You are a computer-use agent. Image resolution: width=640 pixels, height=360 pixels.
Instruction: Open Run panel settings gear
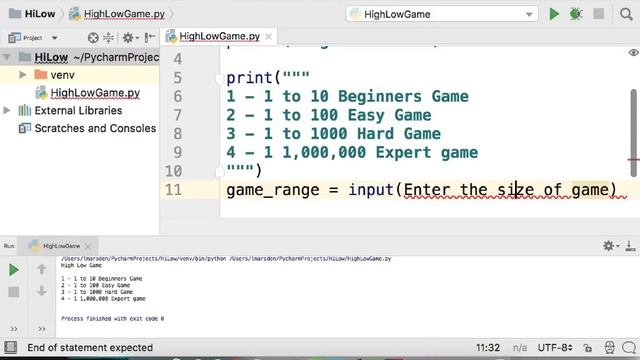tap(611, 246)
